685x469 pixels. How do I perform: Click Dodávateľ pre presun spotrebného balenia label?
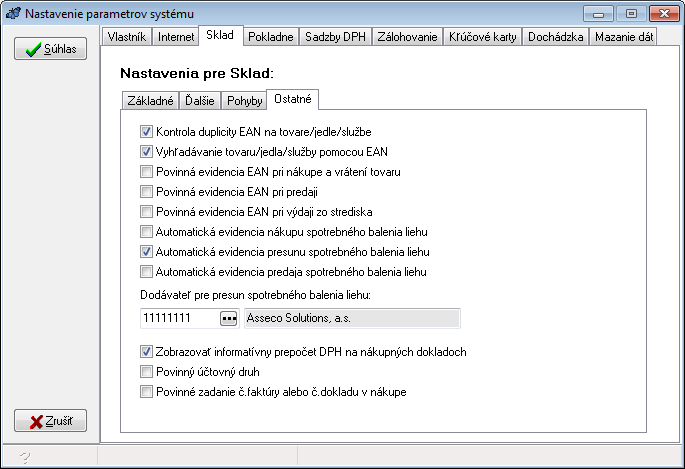pos(255,295)
